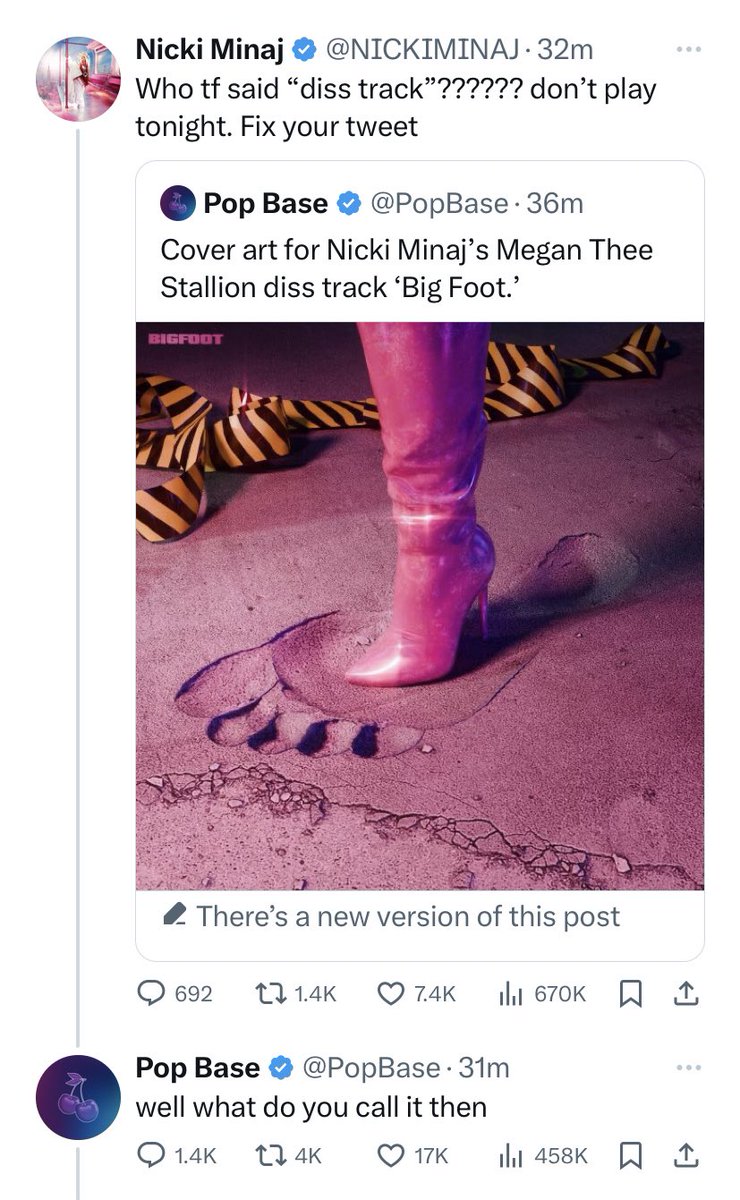Open the Big Foot cover art image
Screen dimensions: 740x1200
[420, 605]
